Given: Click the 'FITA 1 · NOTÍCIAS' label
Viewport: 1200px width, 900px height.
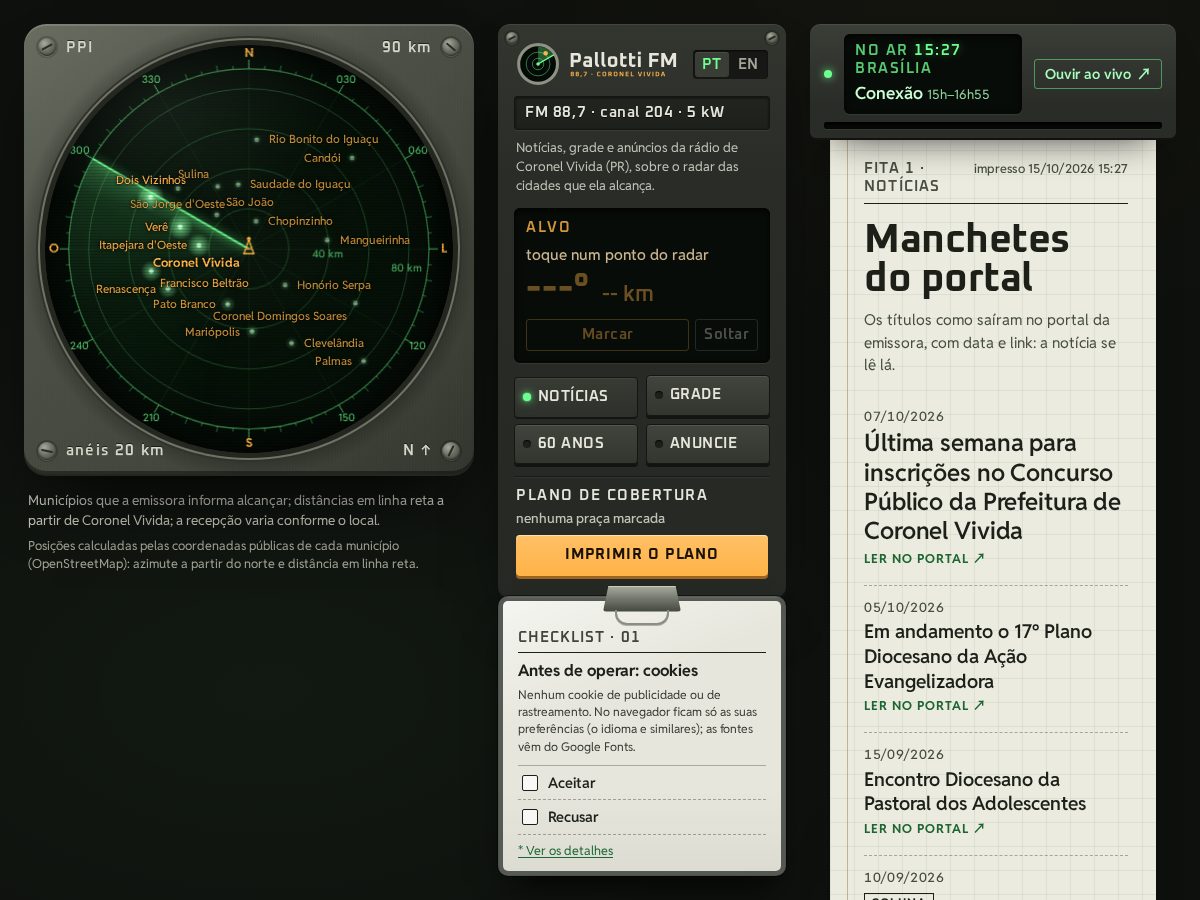Looking at the screenshot, I should [902, 177].
